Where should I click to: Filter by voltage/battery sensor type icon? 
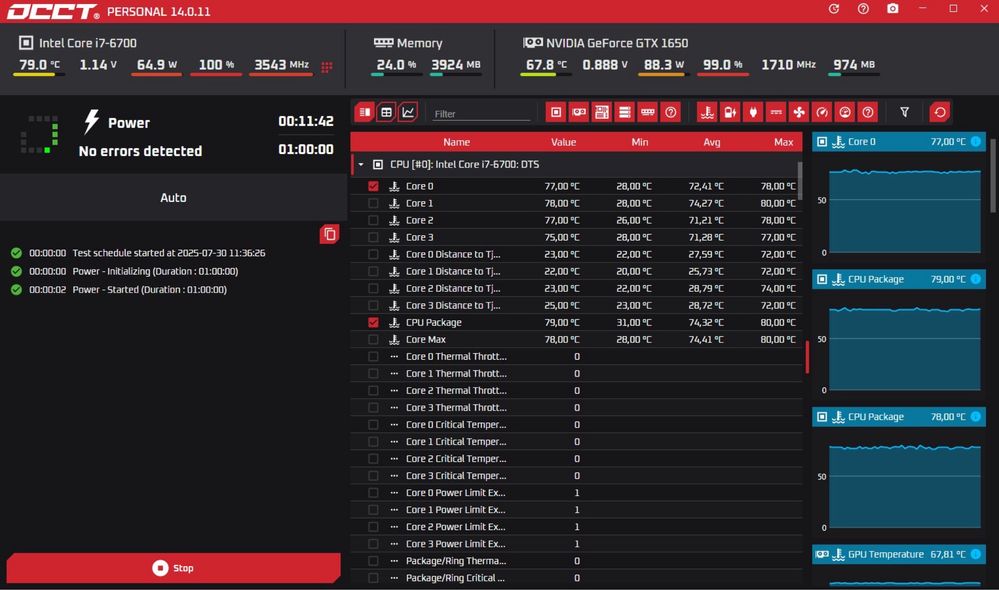730,112
